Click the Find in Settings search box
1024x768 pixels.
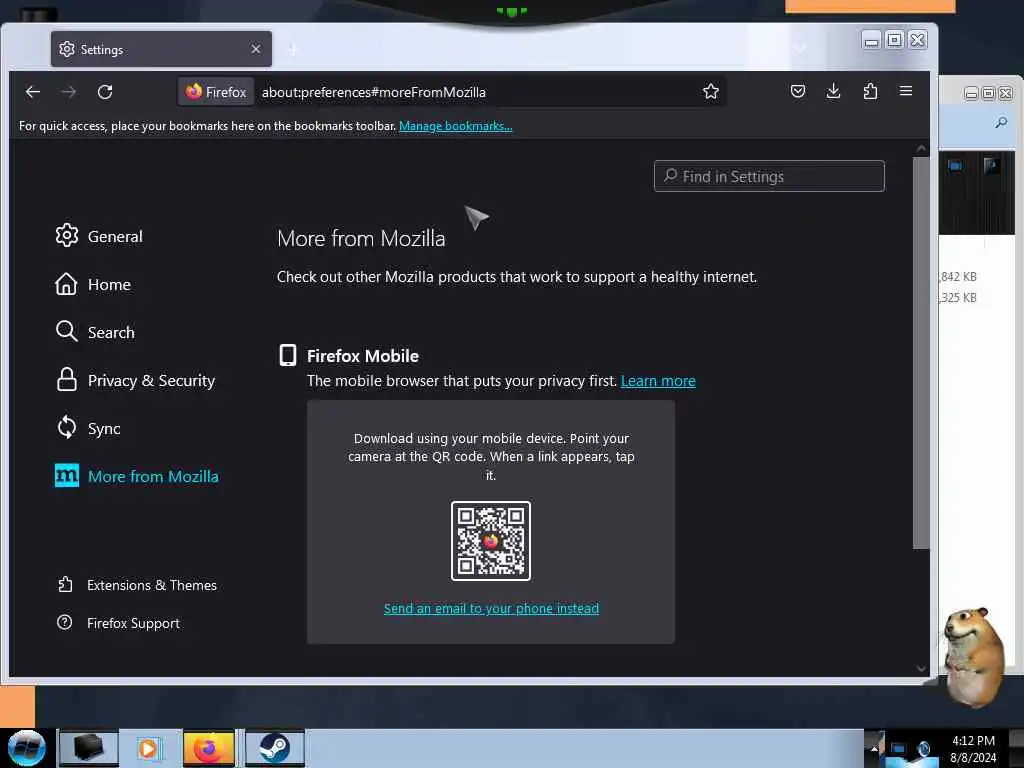pos(769,176)
